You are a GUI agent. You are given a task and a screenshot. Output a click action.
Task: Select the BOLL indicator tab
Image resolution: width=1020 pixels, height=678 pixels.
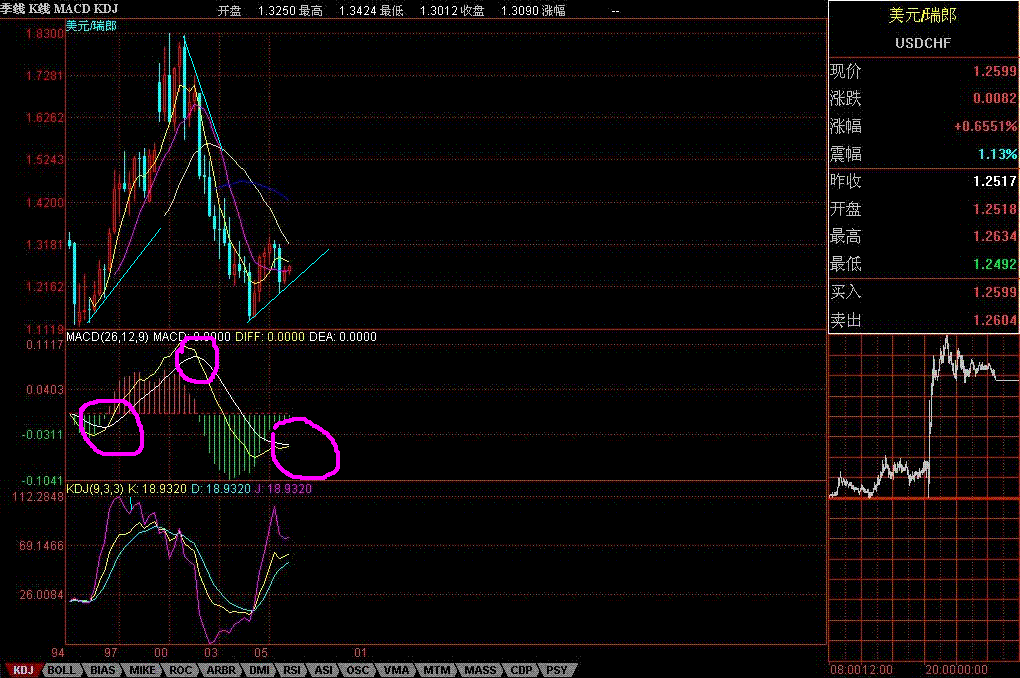coord(62,670)
